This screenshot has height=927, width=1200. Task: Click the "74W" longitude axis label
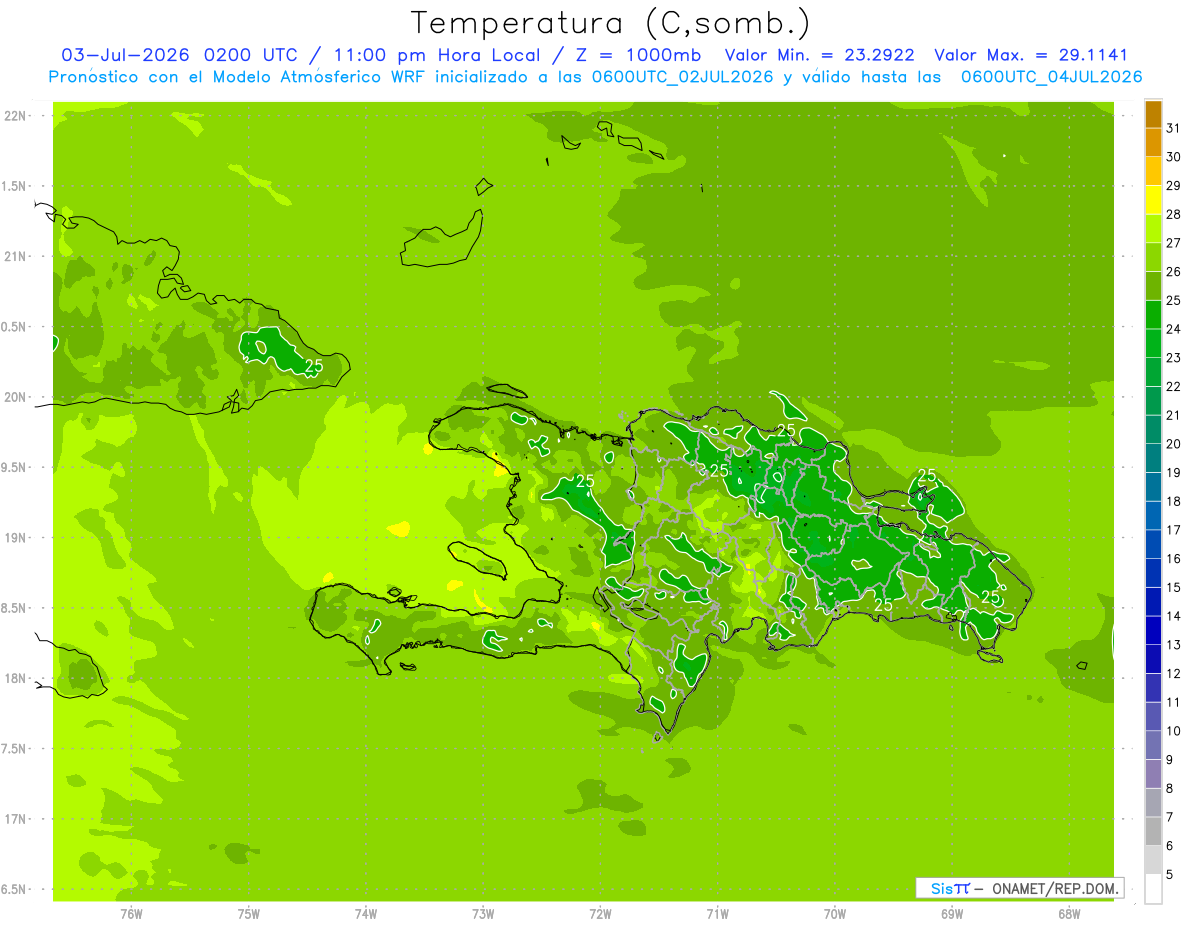point(366,914)
